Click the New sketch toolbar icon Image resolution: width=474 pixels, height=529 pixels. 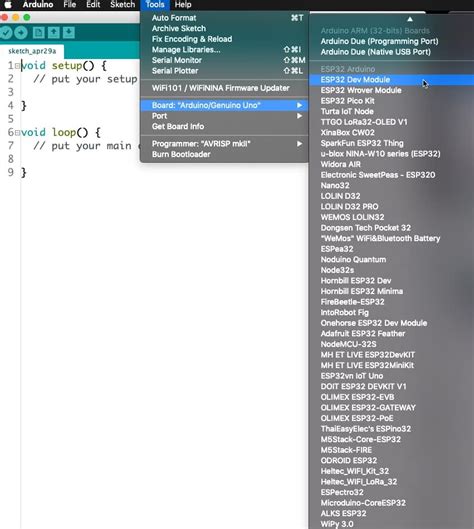coord(38,33)
